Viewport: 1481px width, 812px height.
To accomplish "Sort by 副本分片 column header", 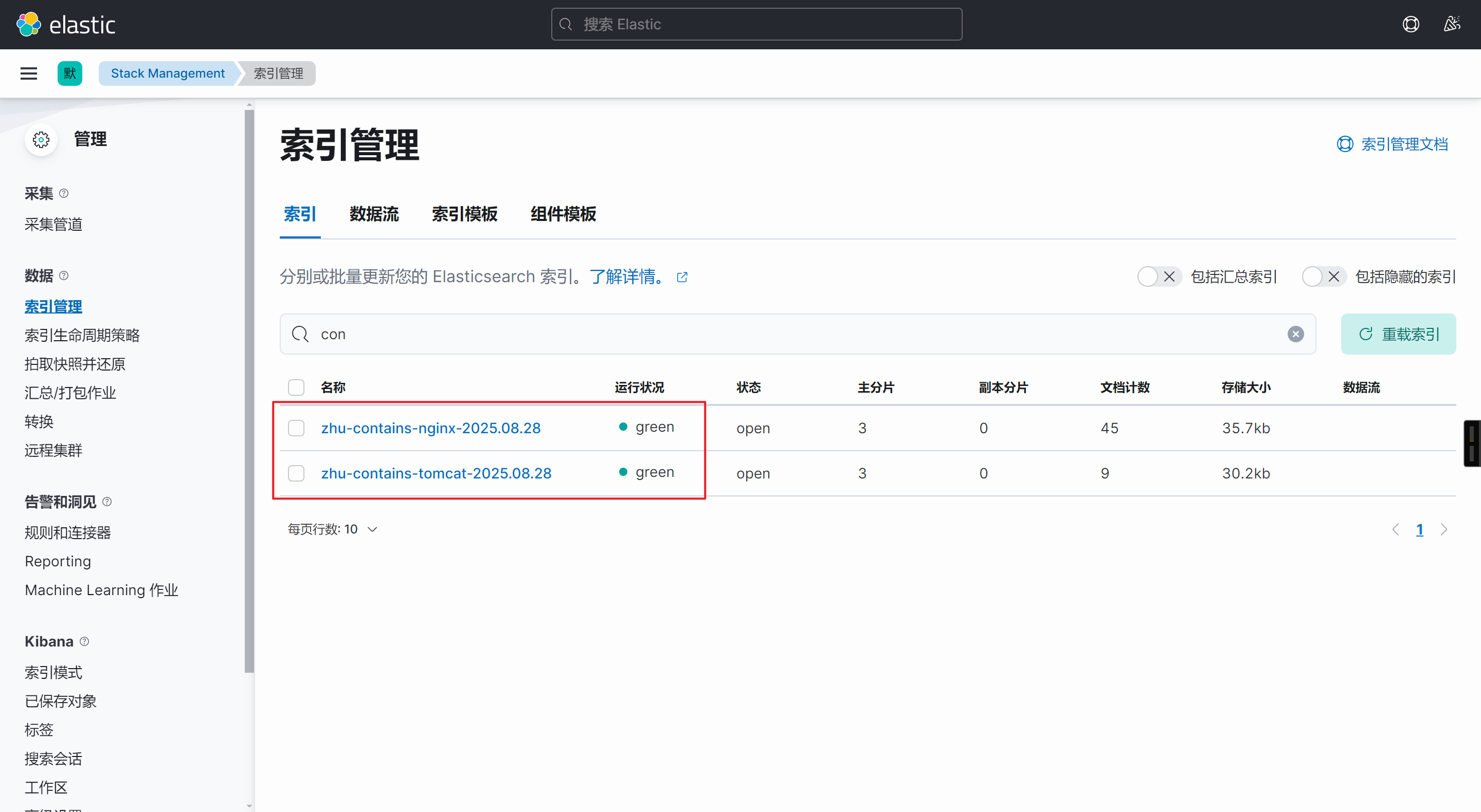I will click(1004, 387).
